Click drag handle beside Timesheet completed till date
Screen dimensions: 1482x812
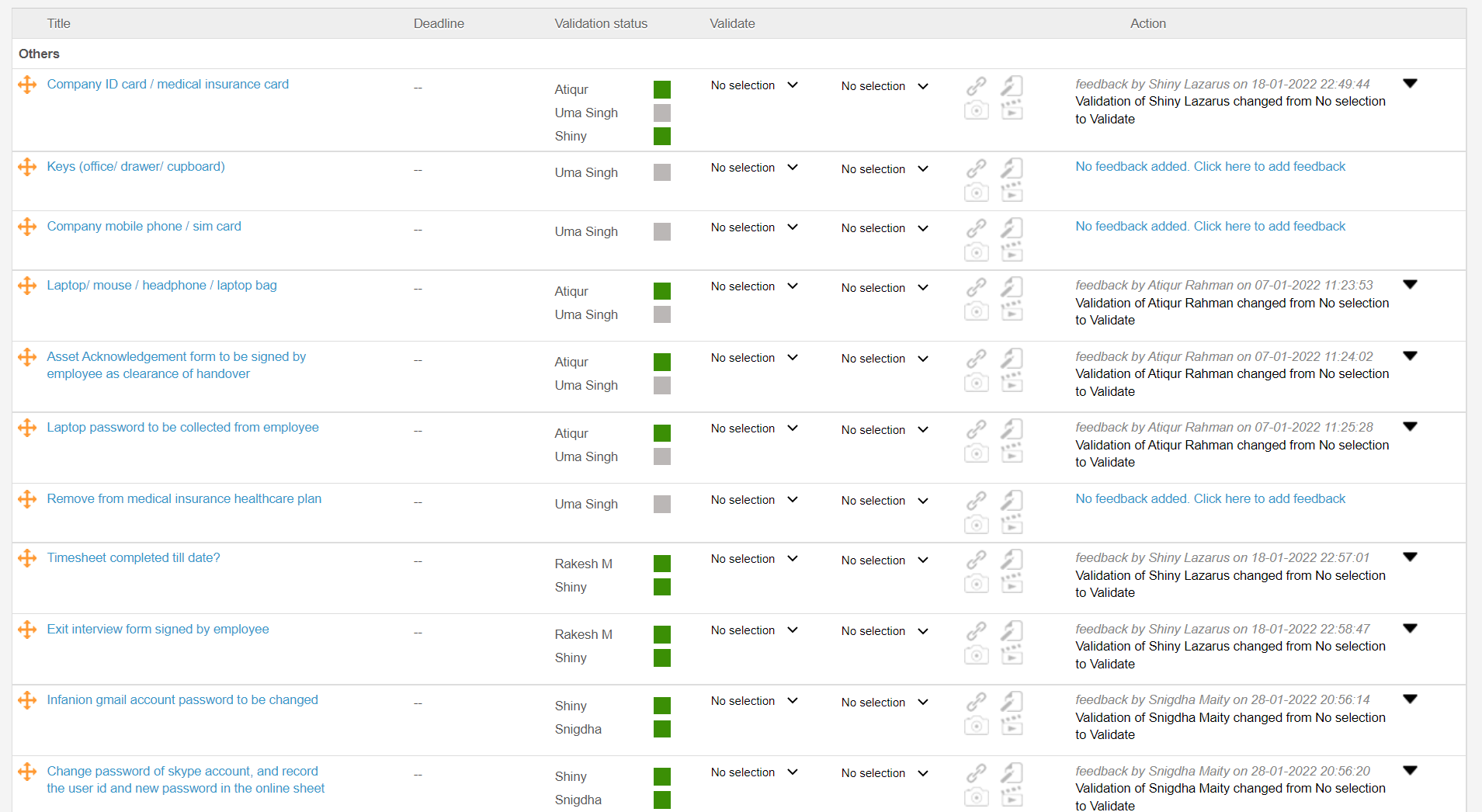pyautogui.click(x=27, y=558)
